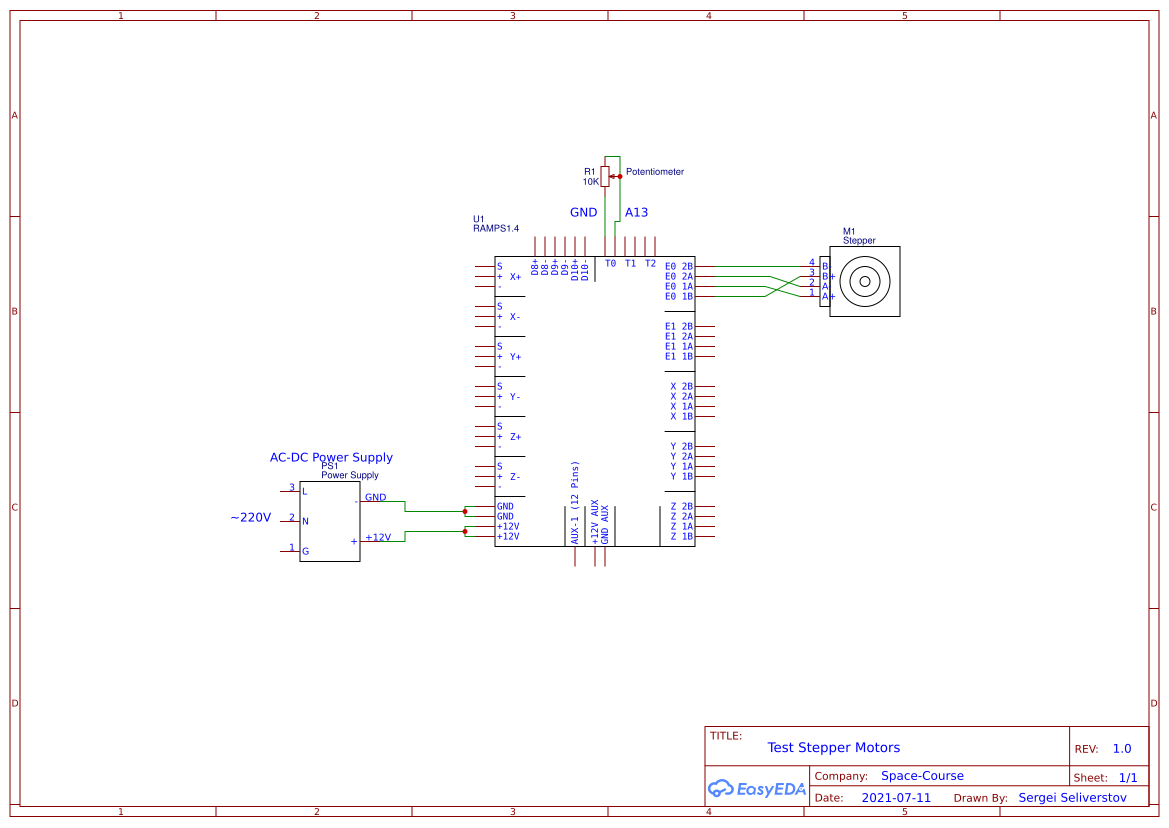Select the +12V label near PS1

(377, 536)
